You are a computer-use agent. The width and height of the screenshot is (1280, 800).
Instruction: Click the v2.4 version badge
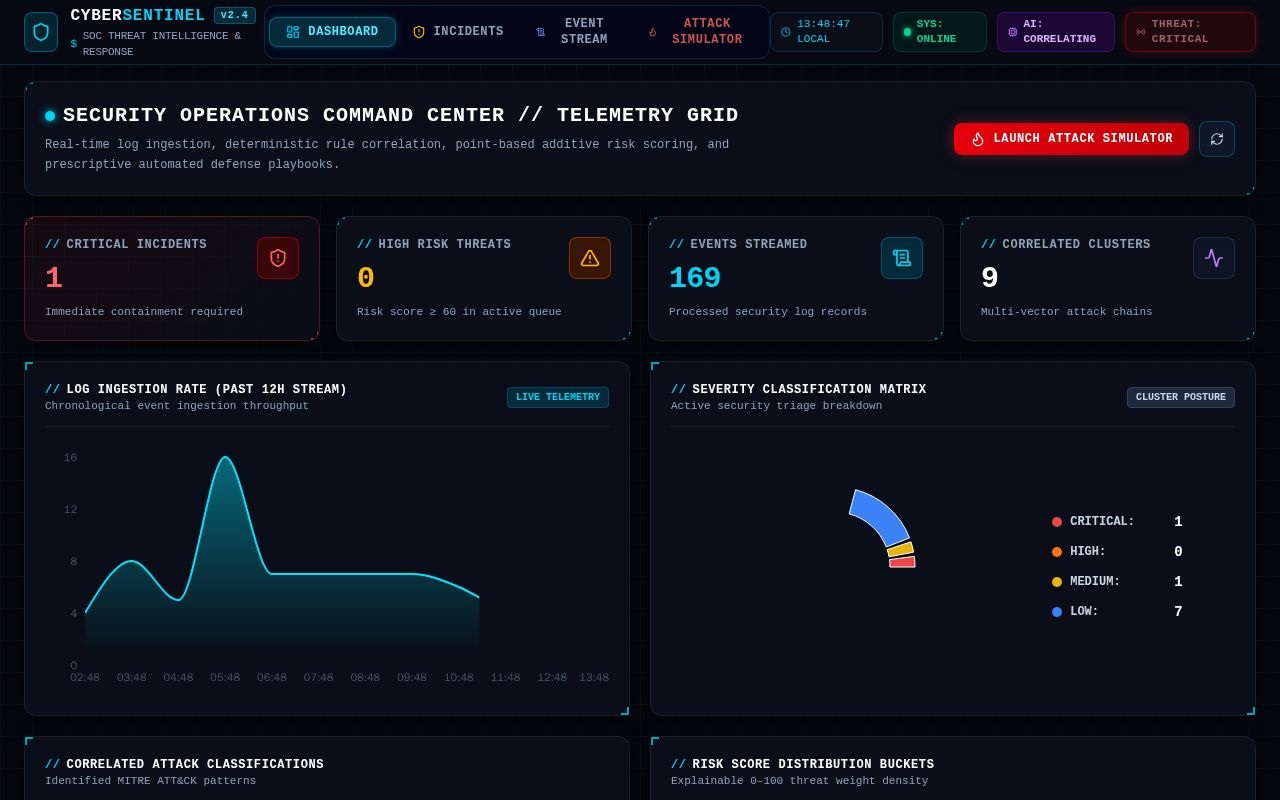(x=235, y=15)
